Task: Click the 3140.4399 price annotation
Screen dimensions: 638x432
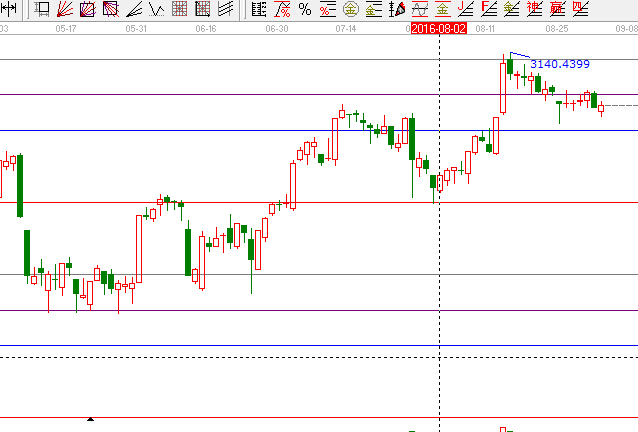Action: tap(560, 64)
